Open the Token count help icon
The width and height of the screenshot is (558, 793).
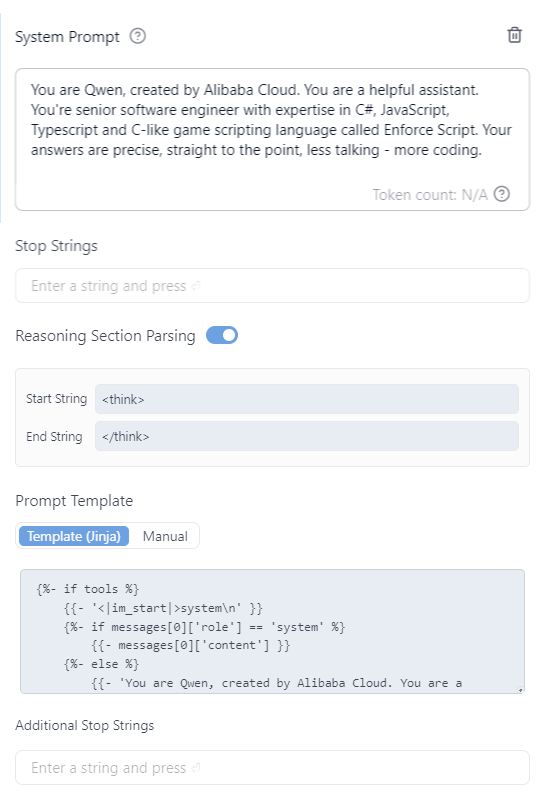click(501, 194)
